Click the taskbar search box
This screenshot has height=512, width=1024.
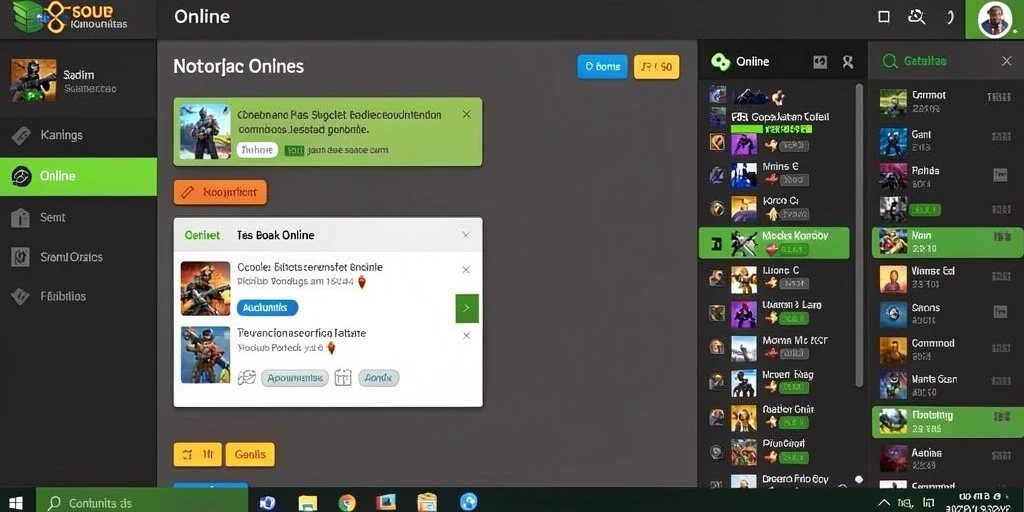(x=142, y=502)
